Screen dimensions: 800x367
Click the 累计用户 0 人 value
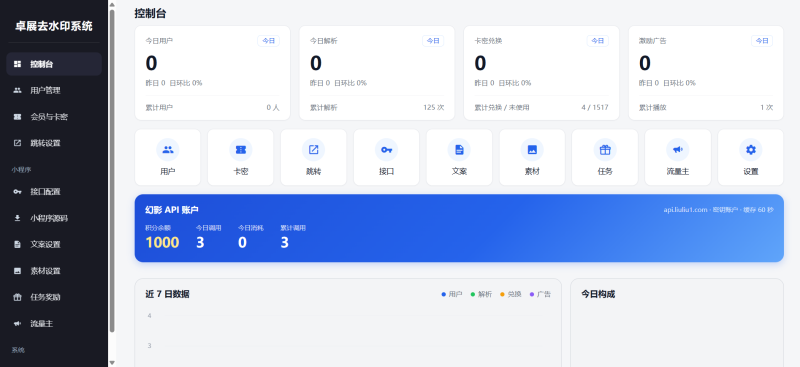(273, 108)
